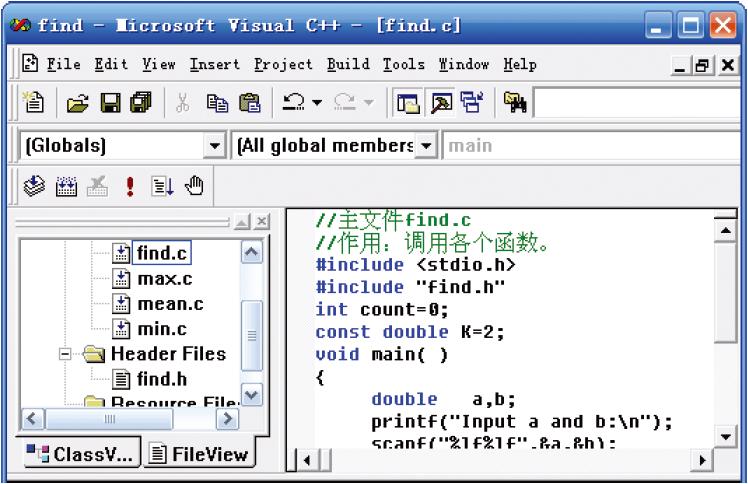Open the File menu

coord(63,64)
